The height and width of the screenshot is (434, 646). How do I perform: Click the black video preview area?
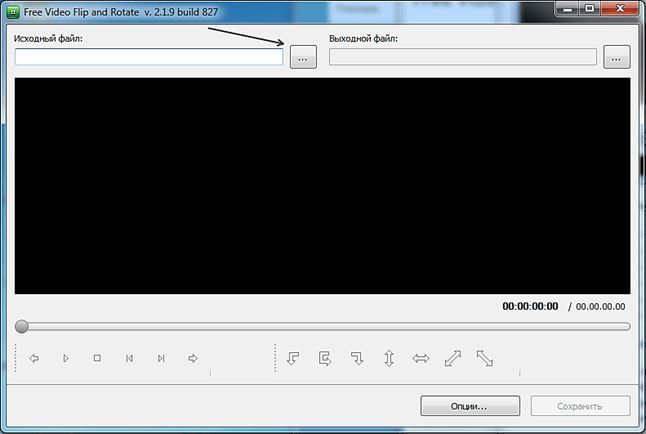tap(323, 186)
